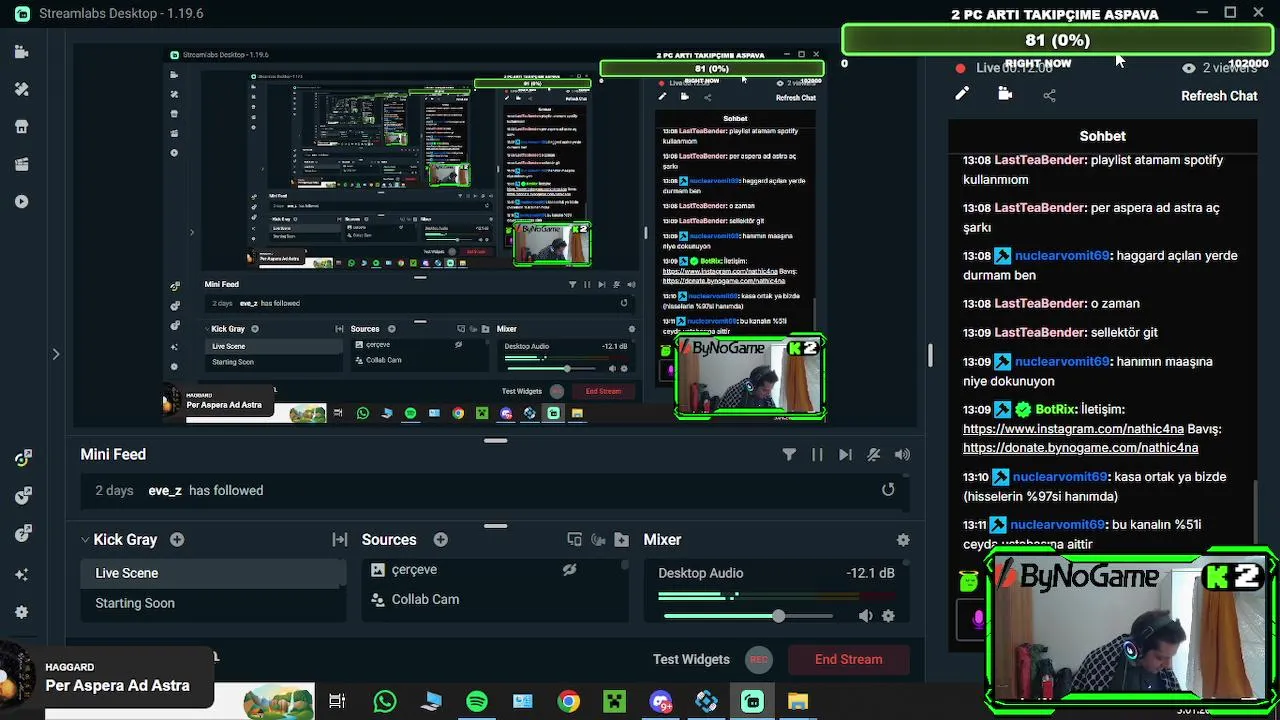Click the 'o zaman' chat message
The width and height of the screenshot is (1280, 720).
pos(1116,303)
